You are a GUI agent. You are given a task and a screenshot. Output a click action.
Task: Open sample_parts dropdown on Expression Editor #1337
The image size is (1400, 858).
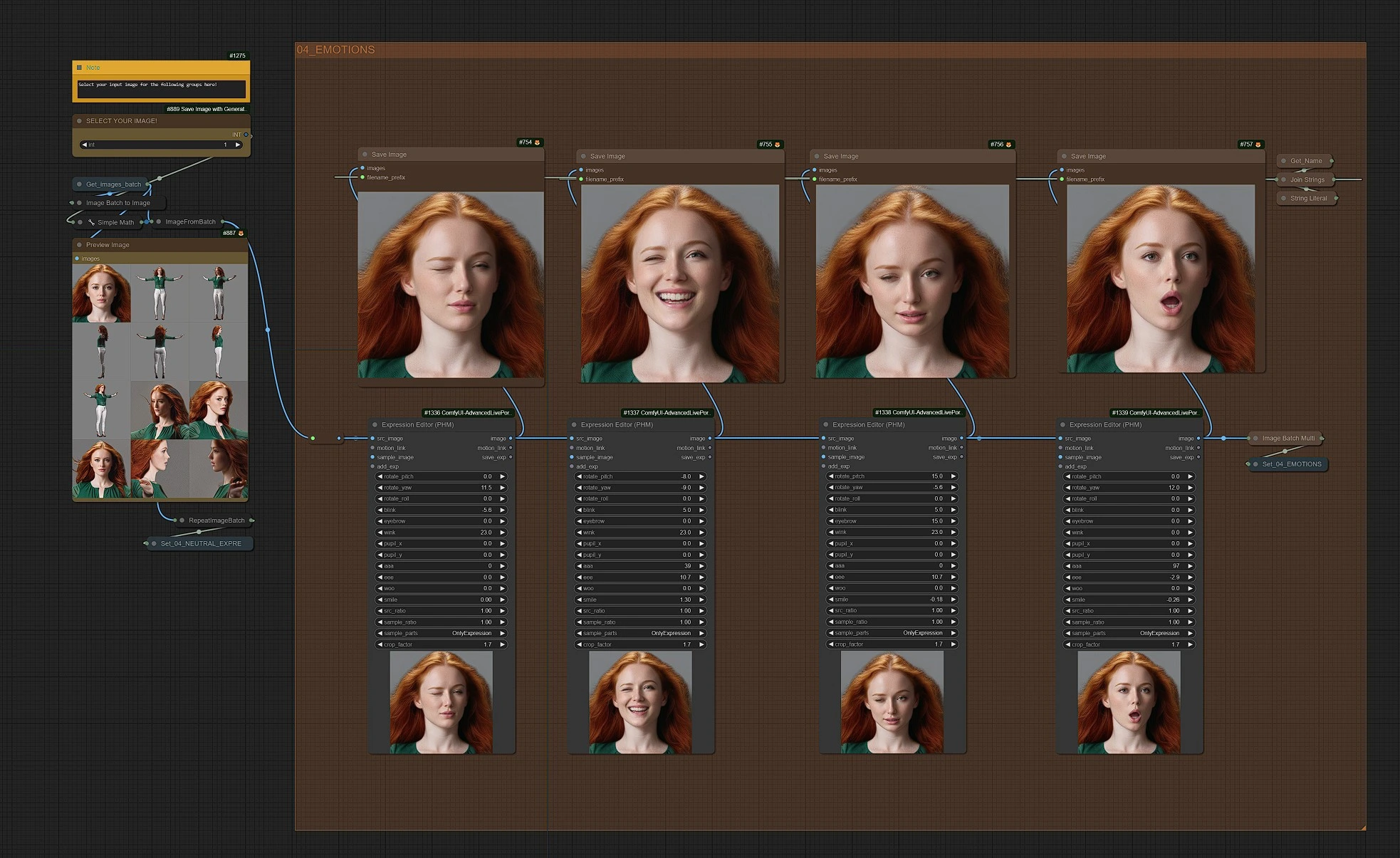[x=640, y=633]
